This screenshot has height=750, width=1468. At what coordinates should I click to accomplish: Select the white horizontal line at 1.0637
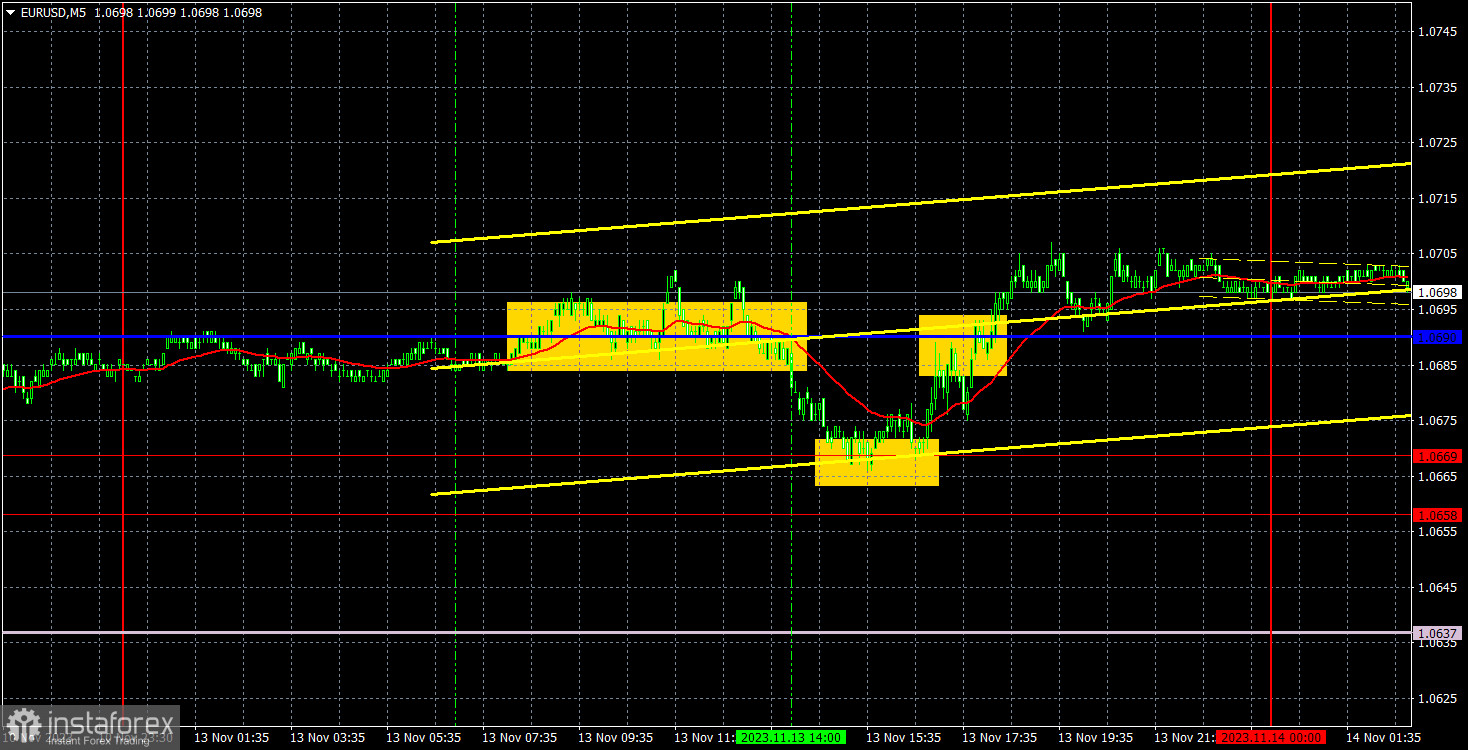click(x=705, y=633)
